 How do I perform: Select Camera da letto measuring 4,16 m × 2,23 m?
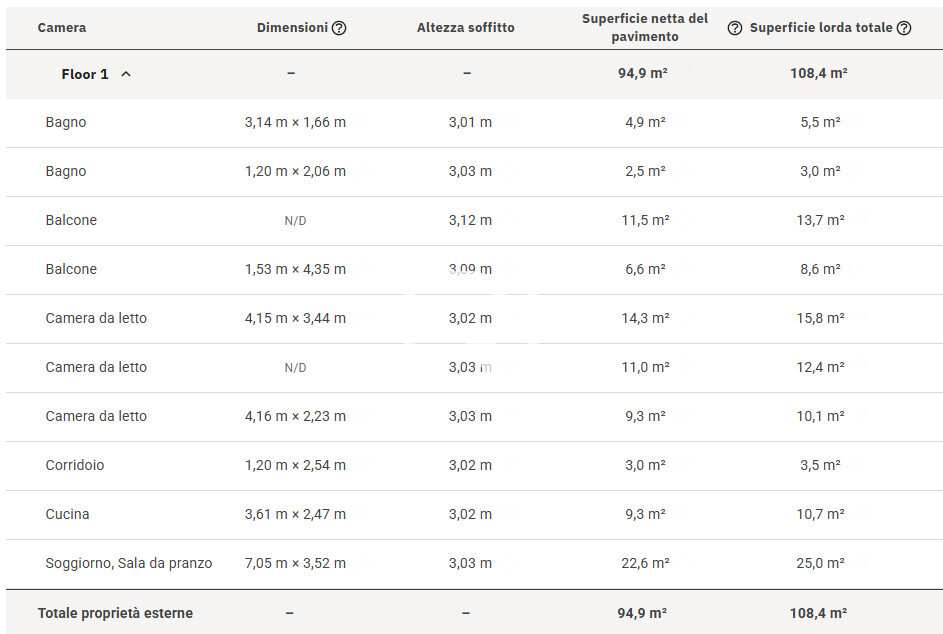click(96, 416)
